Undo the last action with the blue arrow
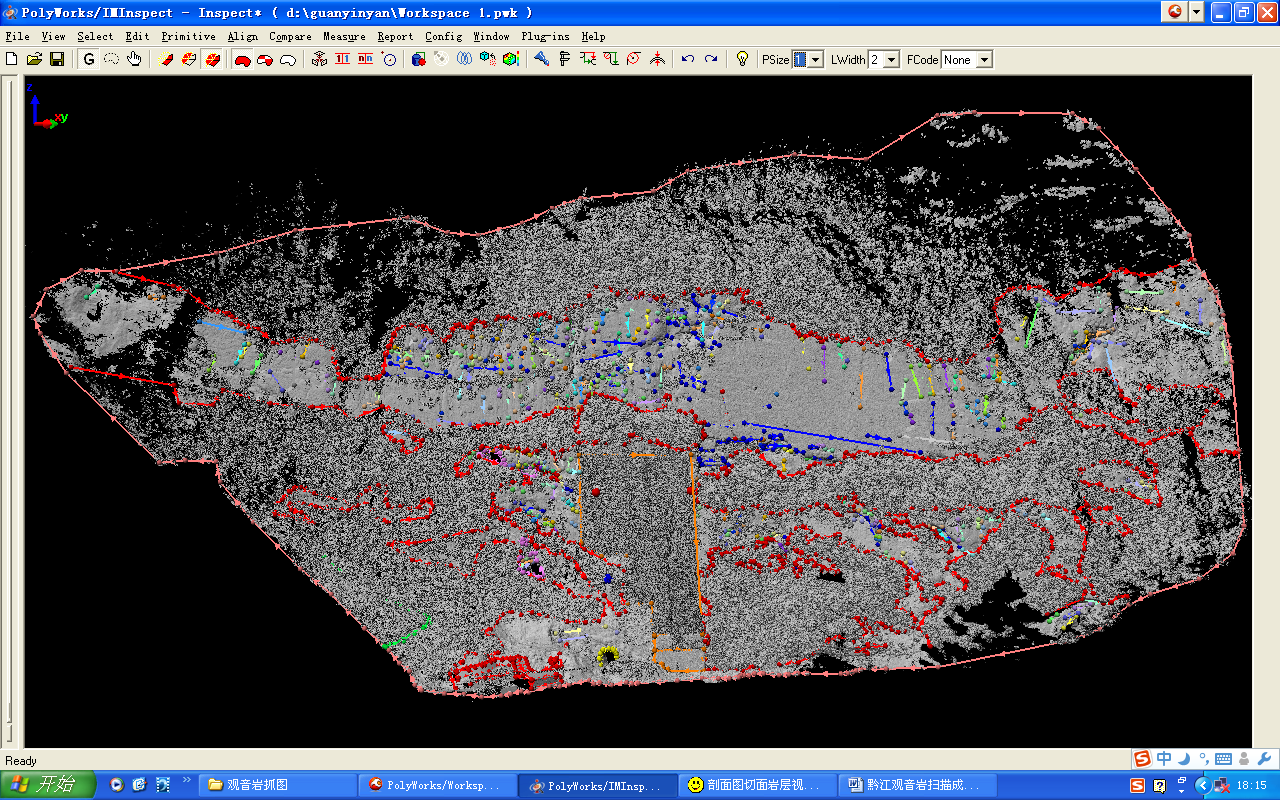 pos(688,60)
